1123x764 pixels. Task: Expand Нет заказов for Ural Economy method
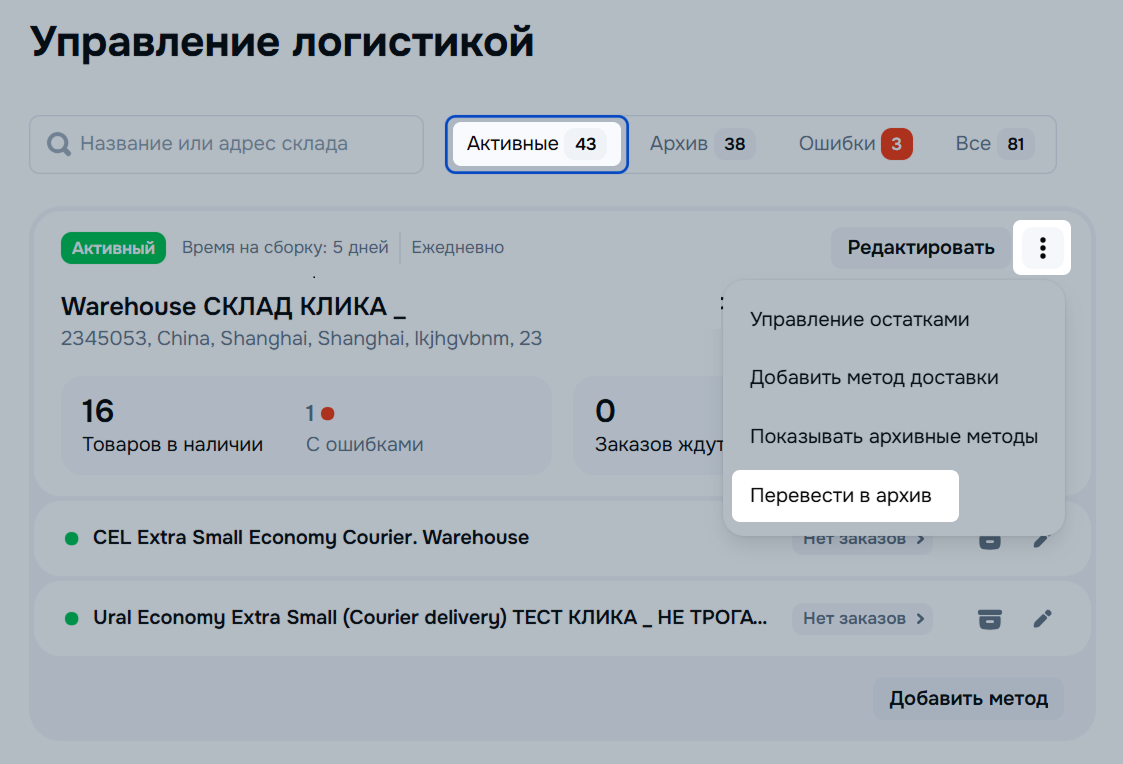click(861, 619)
